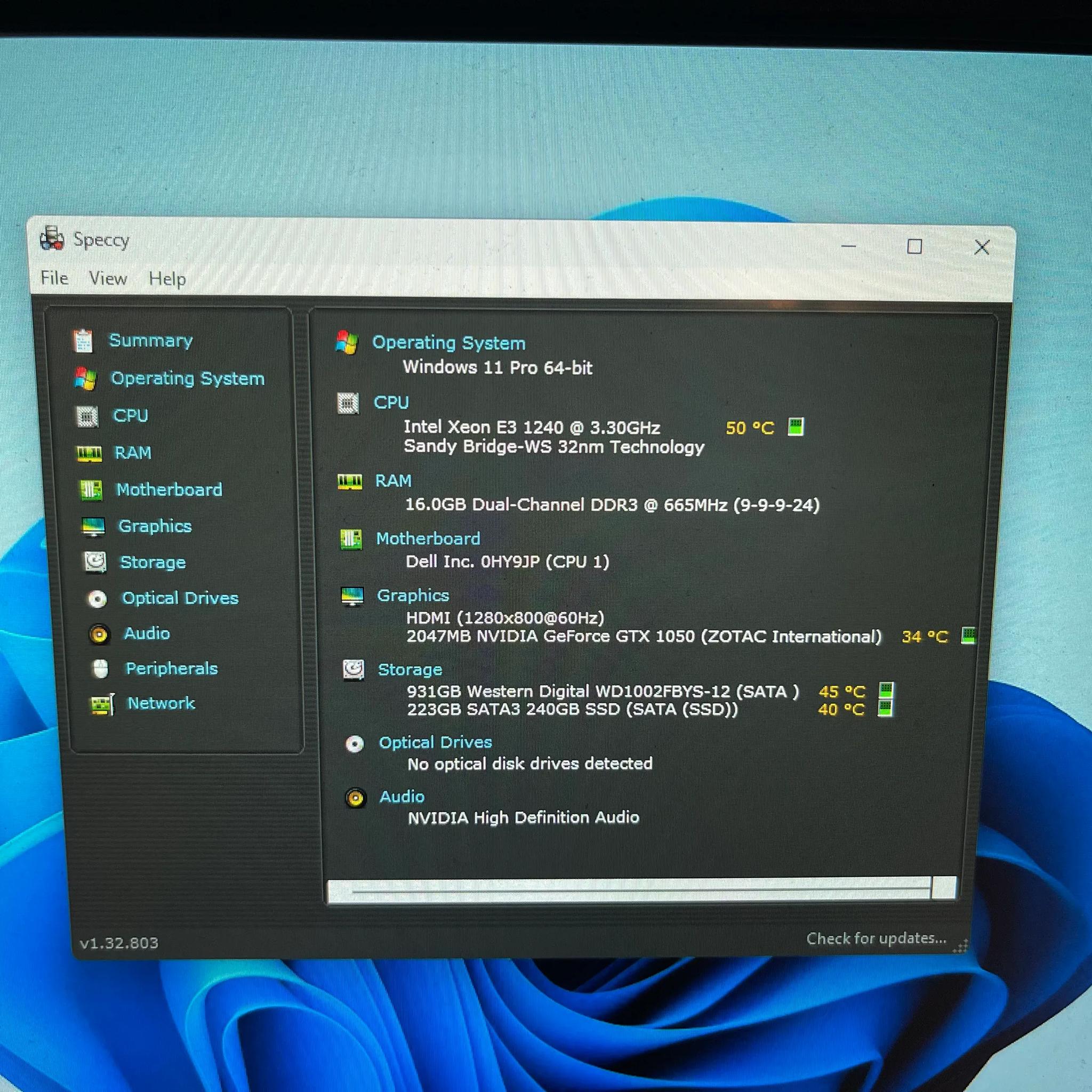Click the Intel Xeon E3 1240 text
Image resolution: width=1092 pixels, height=1092 pixels.
pyautogui.click(x=532, y=427)
